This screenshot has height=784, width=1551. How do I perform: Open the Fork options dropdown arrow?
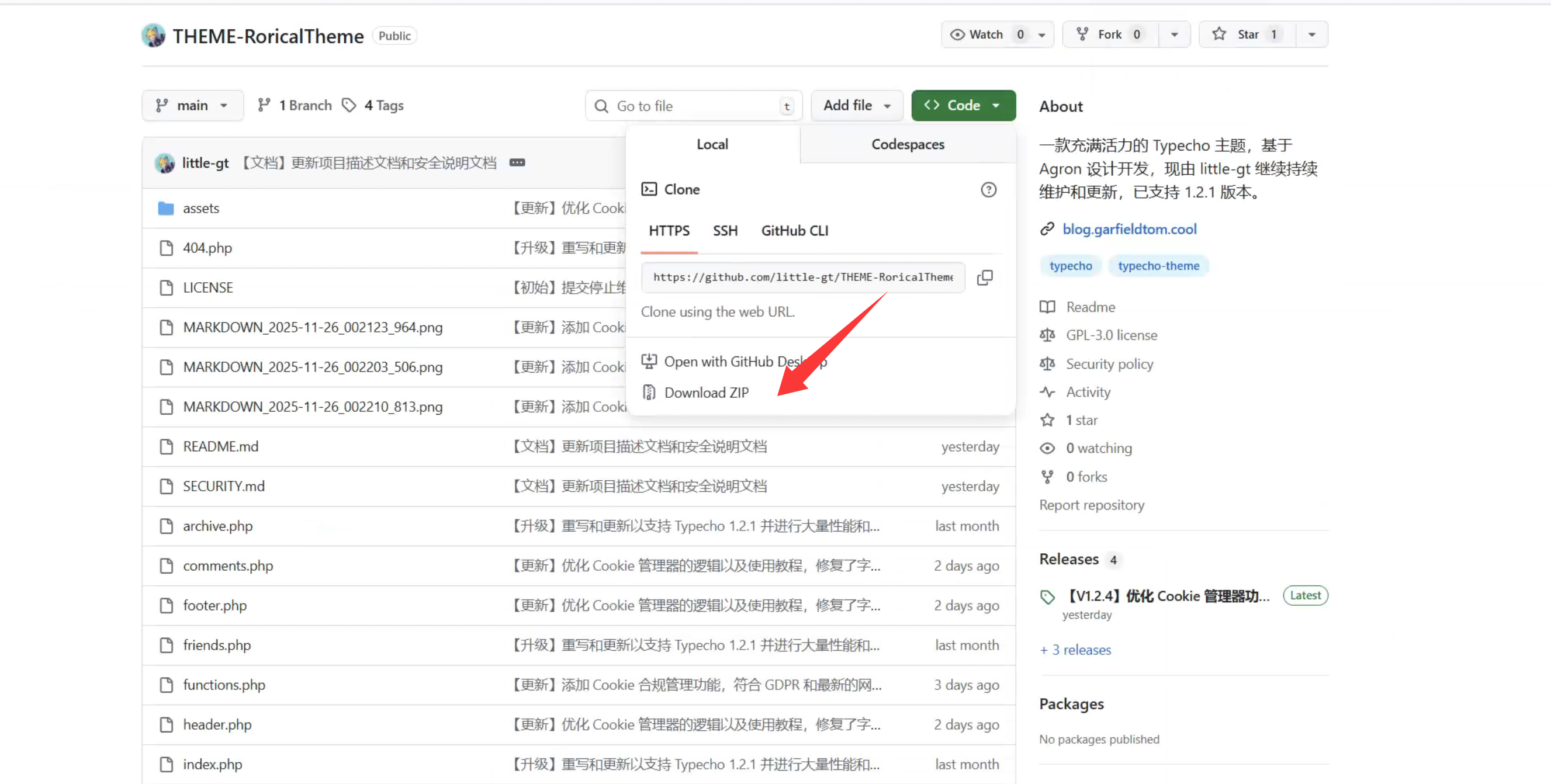(x=1174, y=34)
